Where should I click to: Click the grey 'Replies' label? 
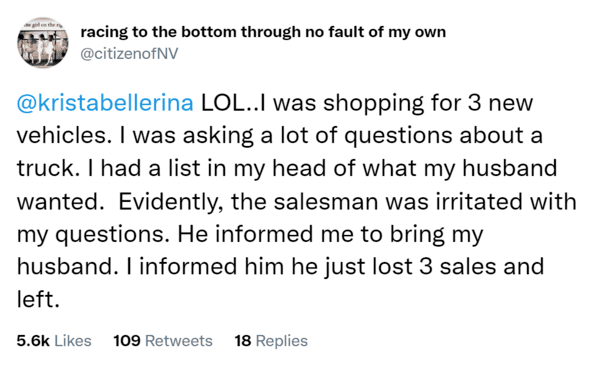[282, 341]
